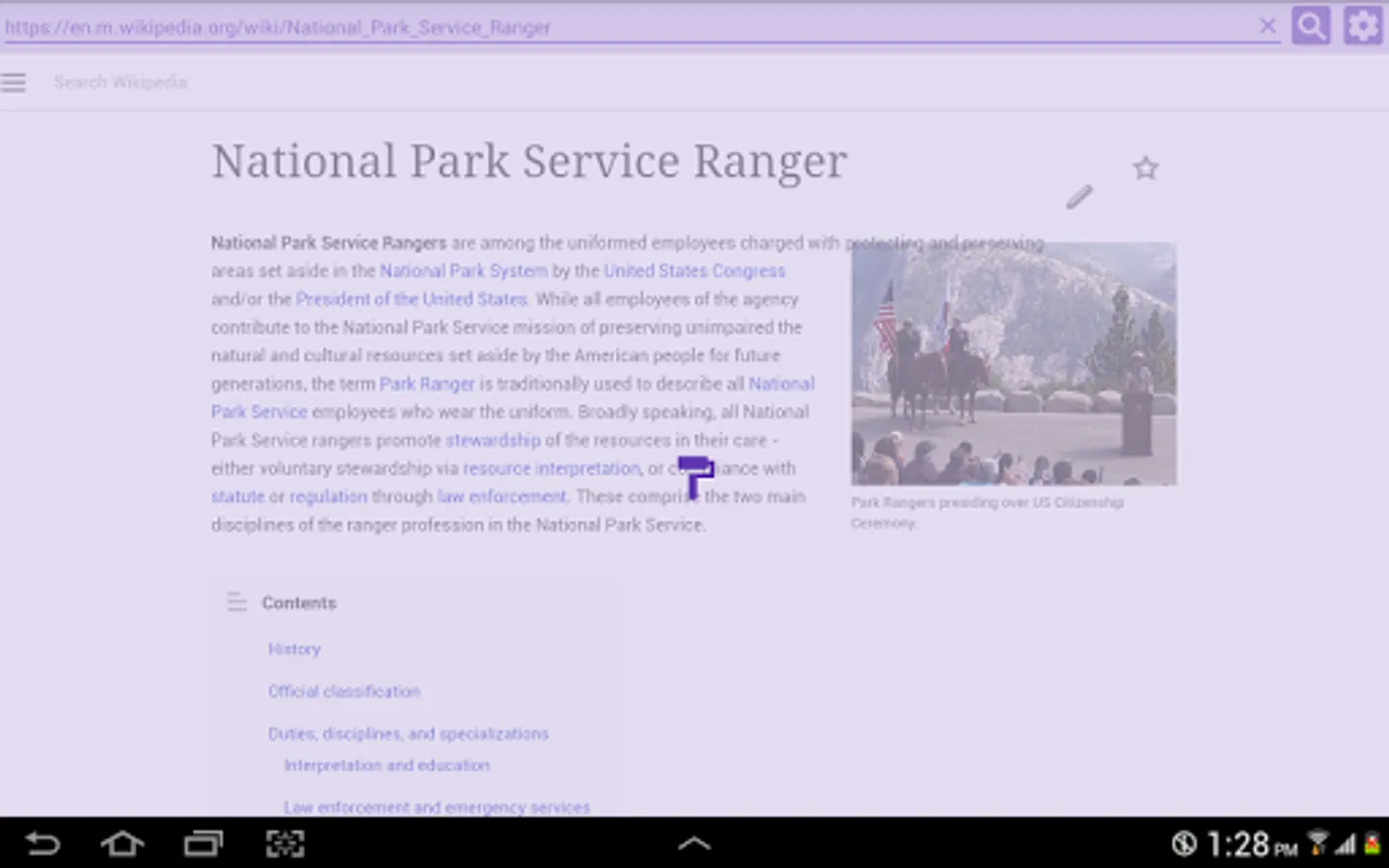Open the Park Ranger link
This screenshot has width=1389, height=868.
[427, 384]
